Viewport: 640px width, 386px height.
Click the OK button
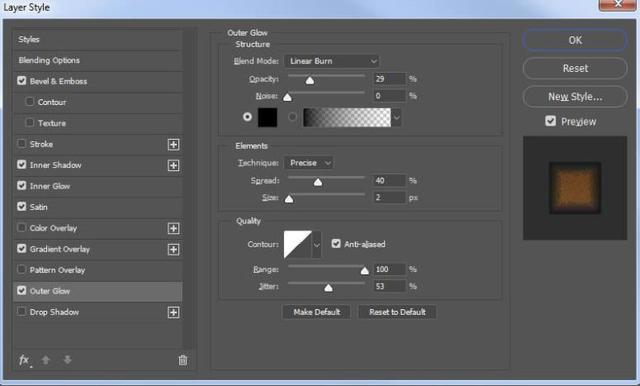pos(575,40)
